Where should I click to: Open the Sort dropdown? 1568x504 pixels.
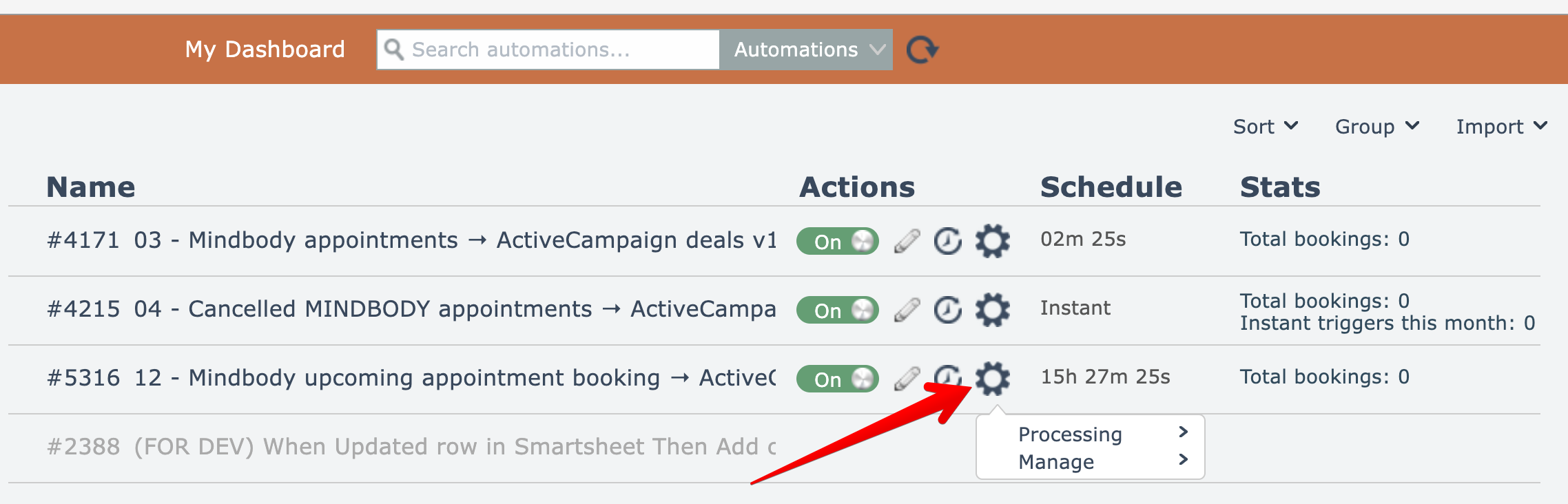point(1265,127)
